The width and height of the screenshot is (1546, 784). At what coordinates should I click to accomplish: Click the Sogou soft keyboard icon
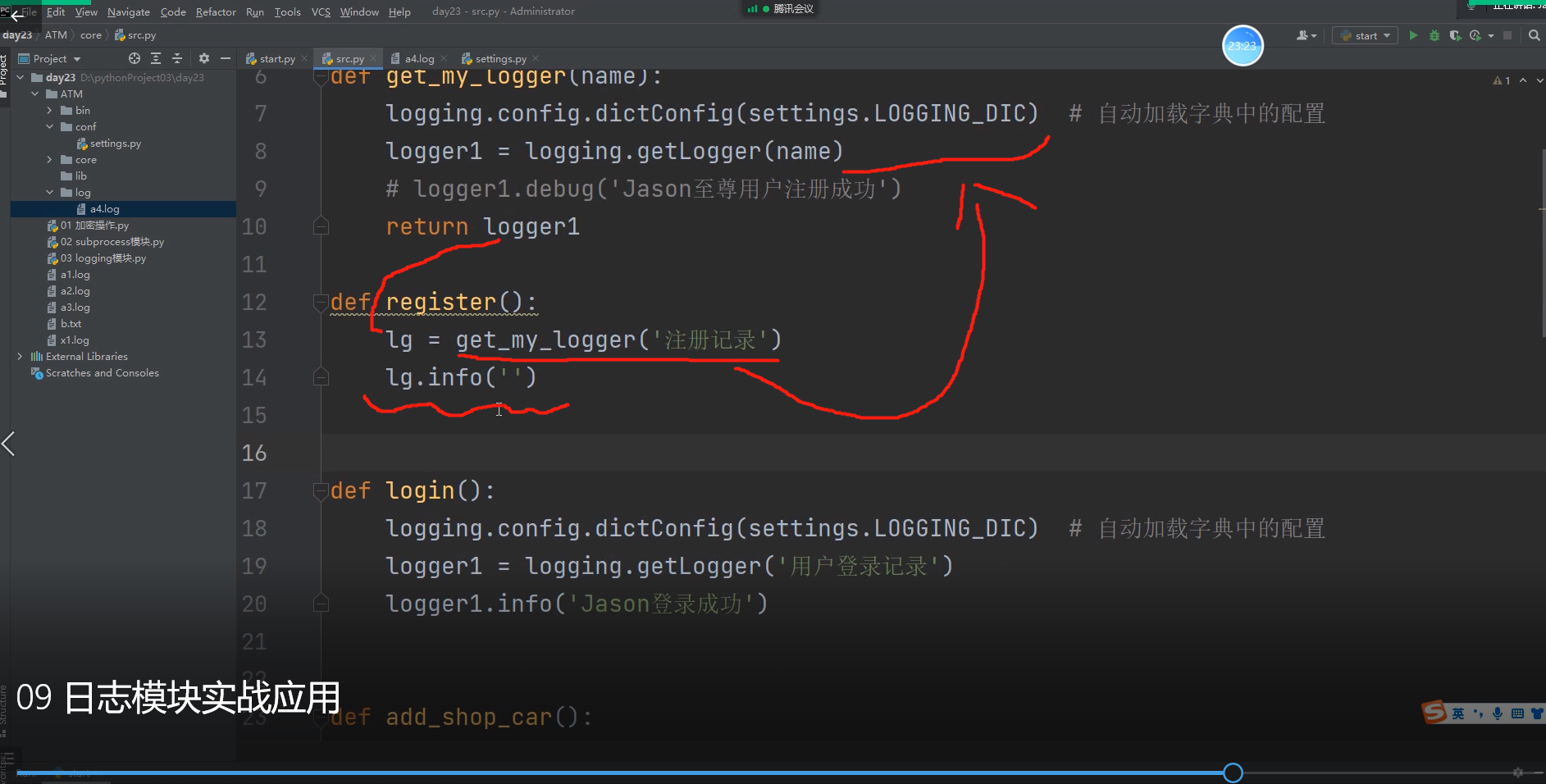click(x=1517, y=713)
